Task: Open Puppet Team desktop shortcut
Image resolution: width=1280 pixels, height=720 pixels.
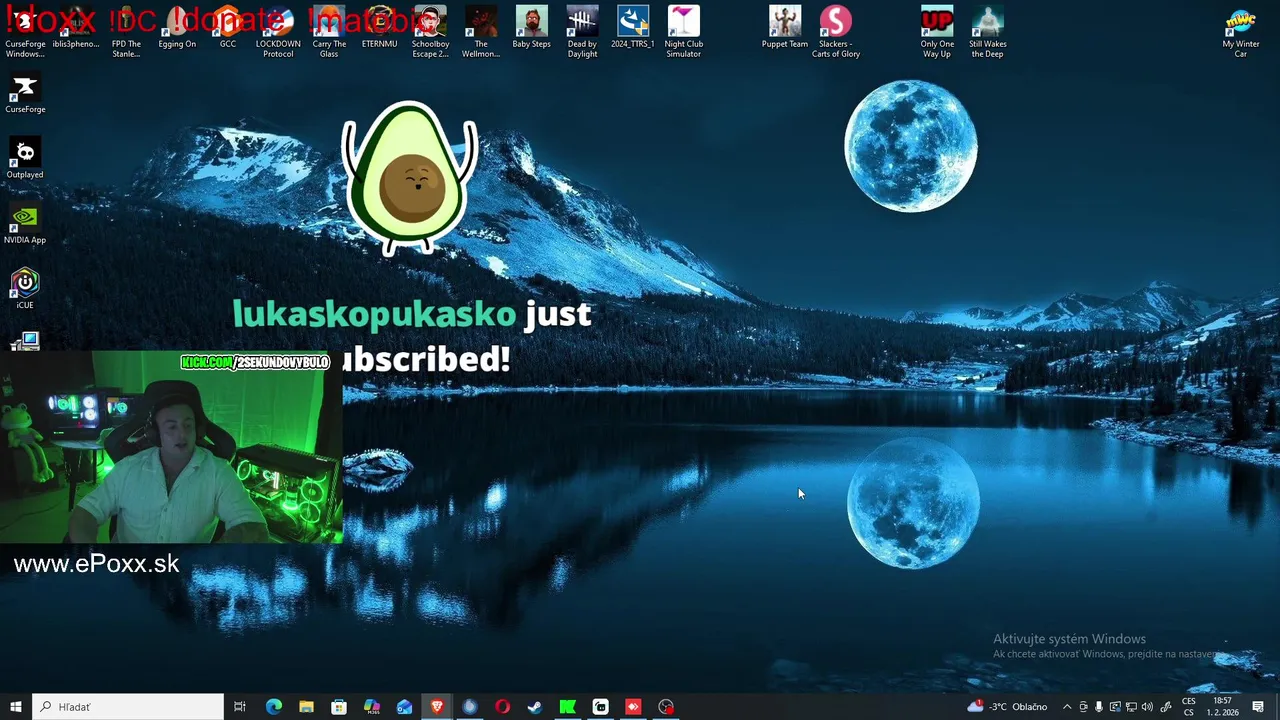Action: pyautogui.click(x=785, y=28)
